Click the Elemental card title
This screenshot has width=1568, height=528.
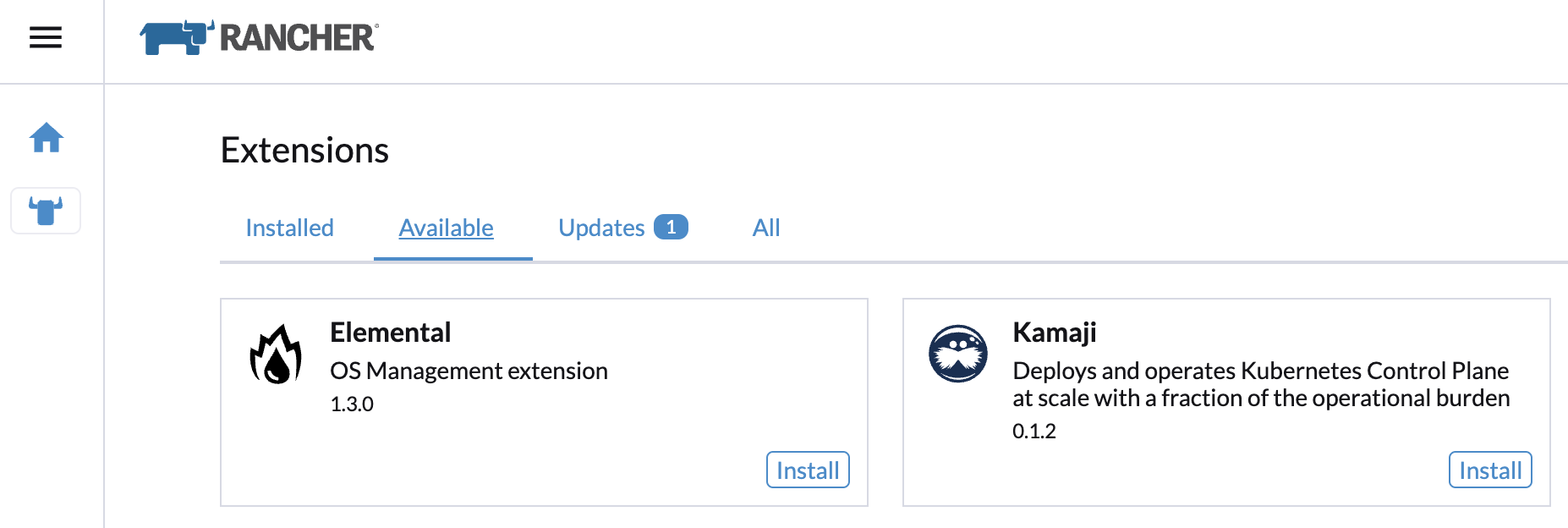pos(390,332)
